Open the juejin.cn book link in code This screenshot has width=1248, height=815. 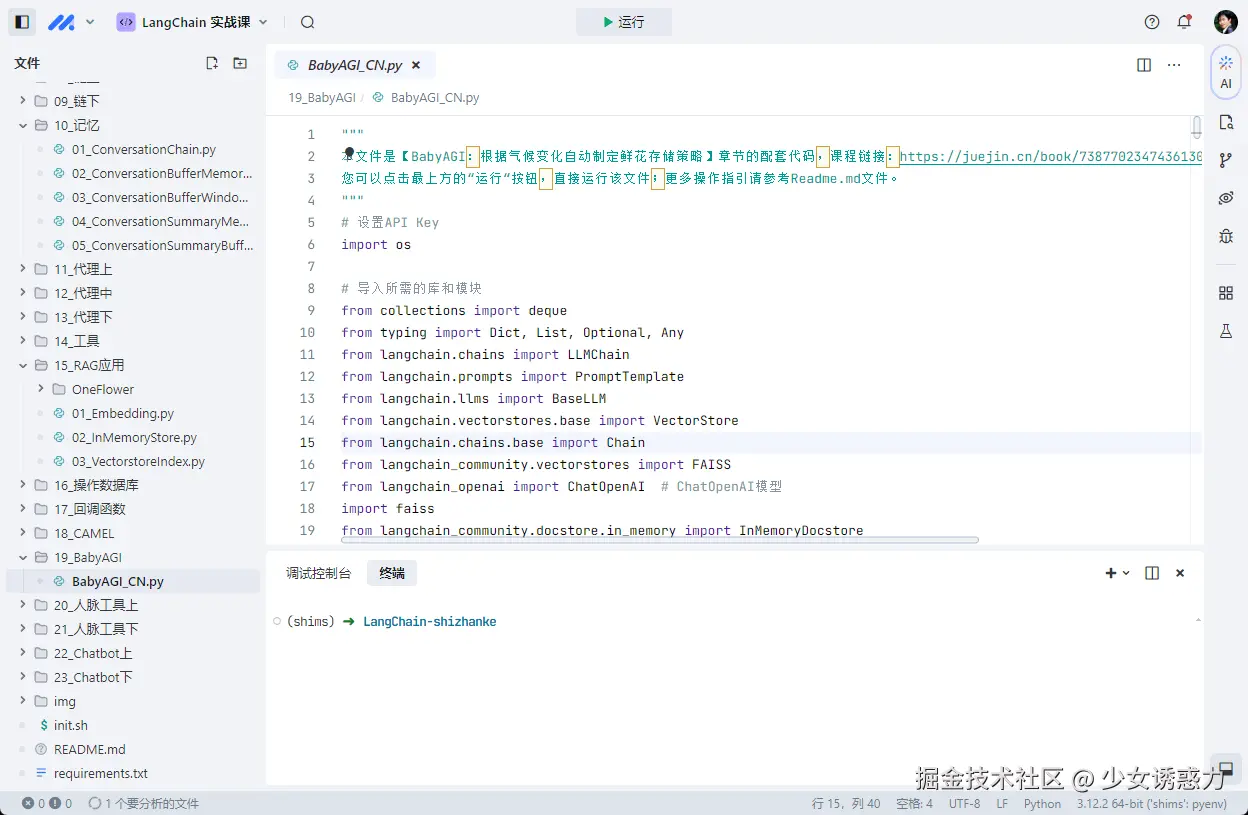(1050, 156)
